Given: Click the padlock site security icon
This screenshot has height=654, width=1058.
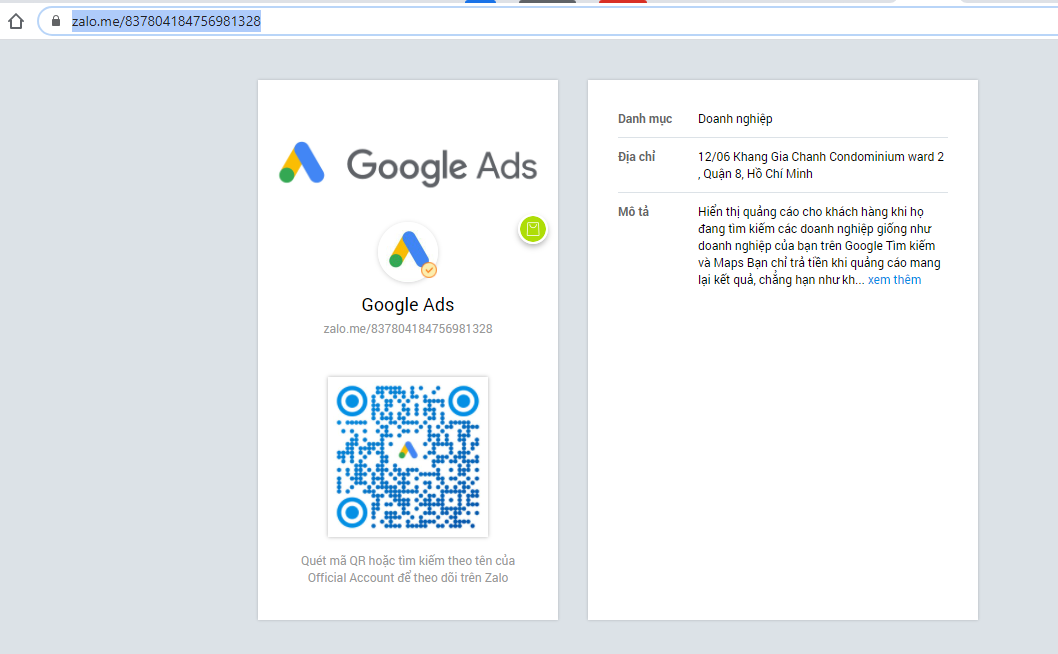Looking at the screenshot, I should [56, 21].
